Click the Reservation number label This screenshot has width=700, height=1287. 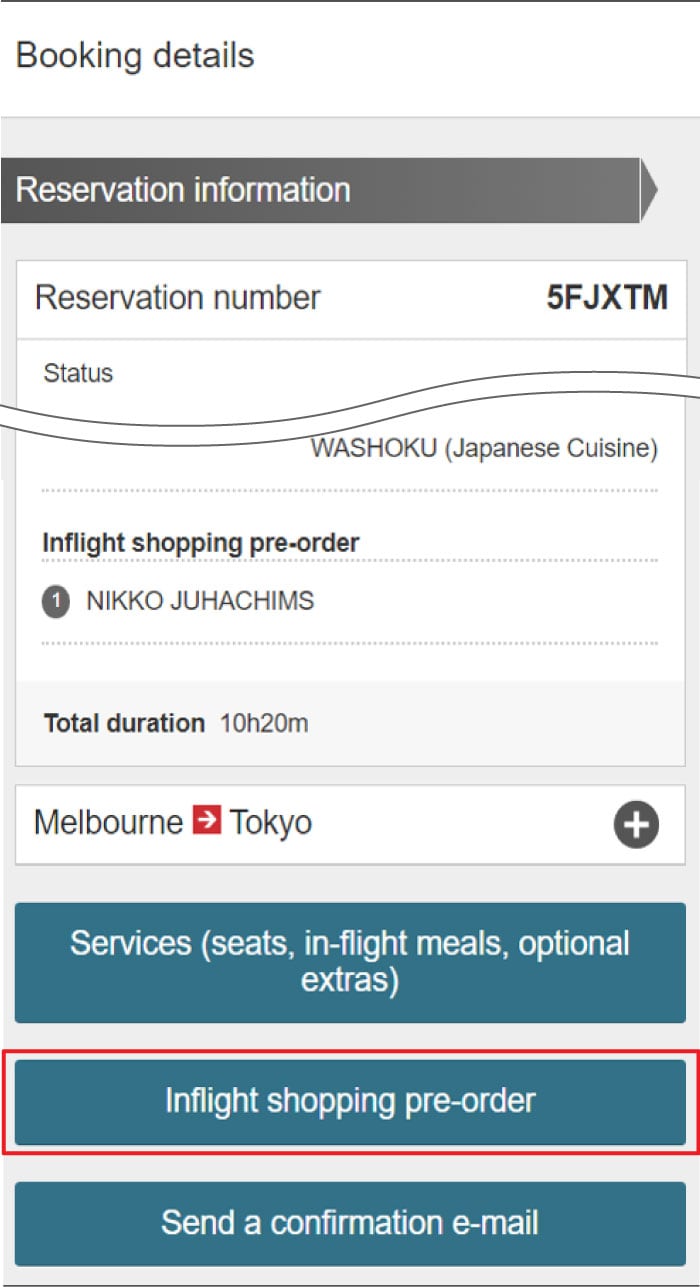[x=178, y=298]
